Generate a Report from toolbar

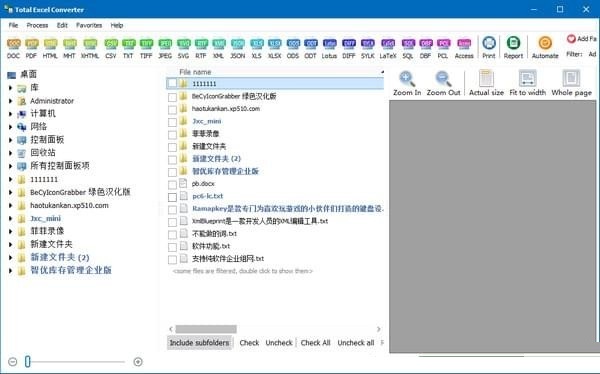point(513,47)
